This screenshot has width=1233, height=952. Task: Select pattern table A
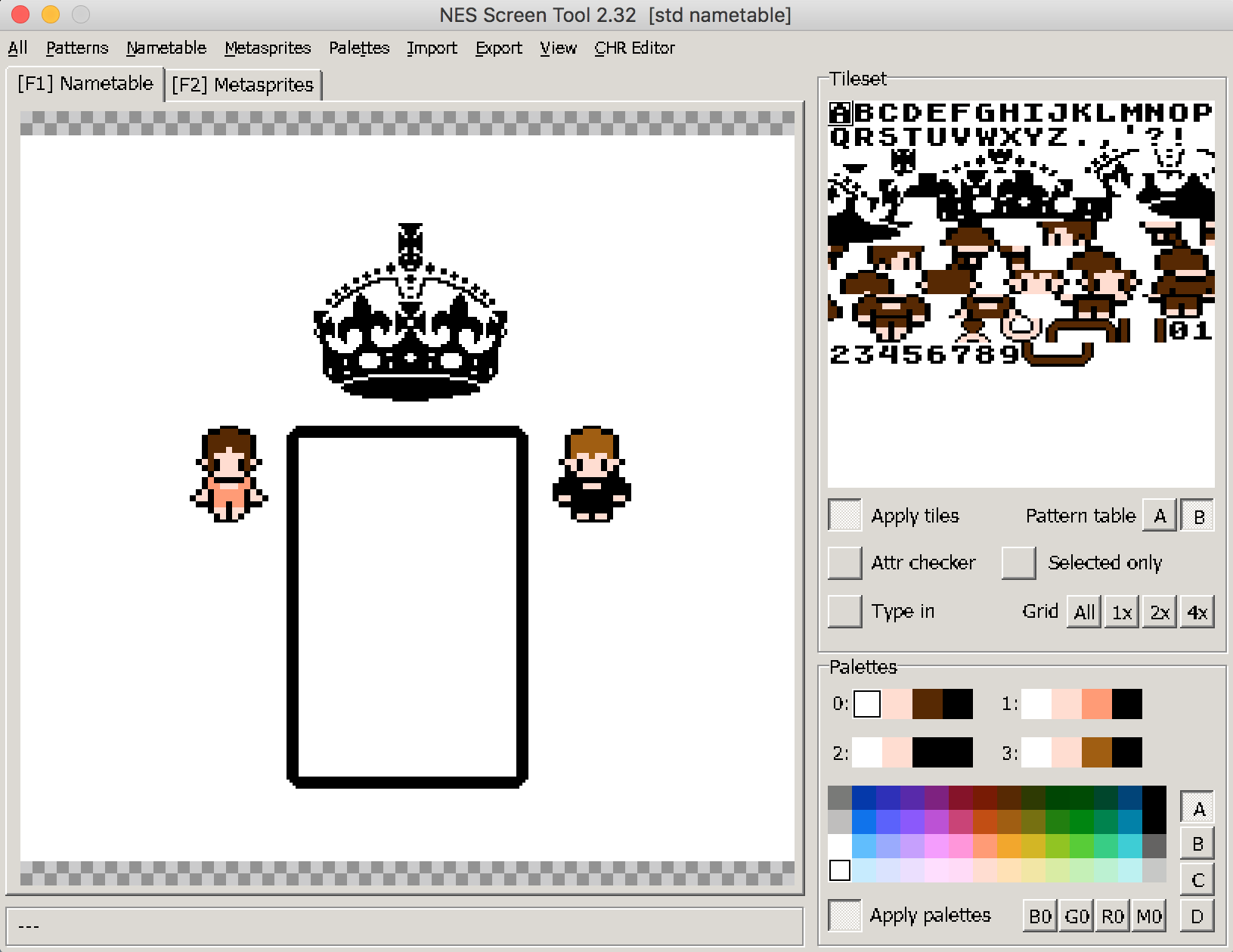(x=1160, y=516)
